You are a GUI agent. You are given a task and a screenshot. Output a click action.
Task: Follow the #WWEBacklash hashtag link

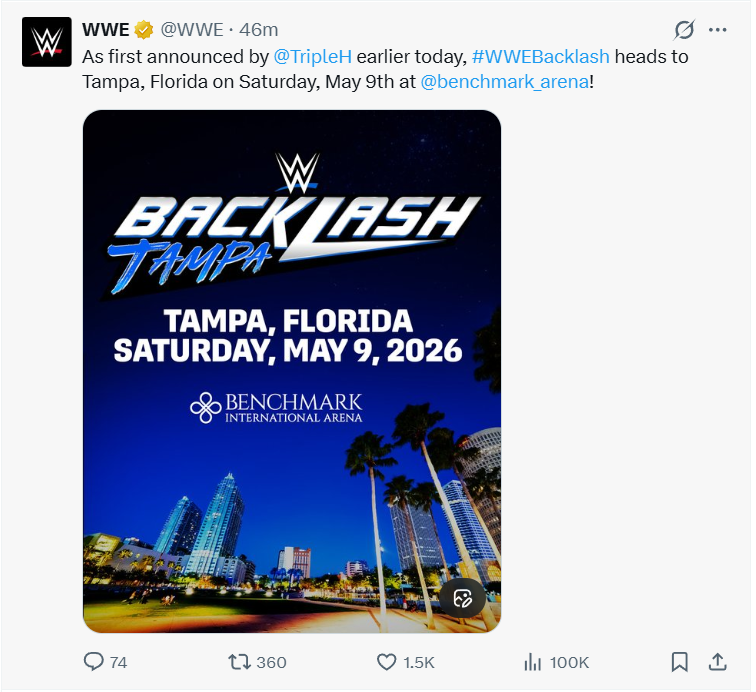tap(541, 56)
